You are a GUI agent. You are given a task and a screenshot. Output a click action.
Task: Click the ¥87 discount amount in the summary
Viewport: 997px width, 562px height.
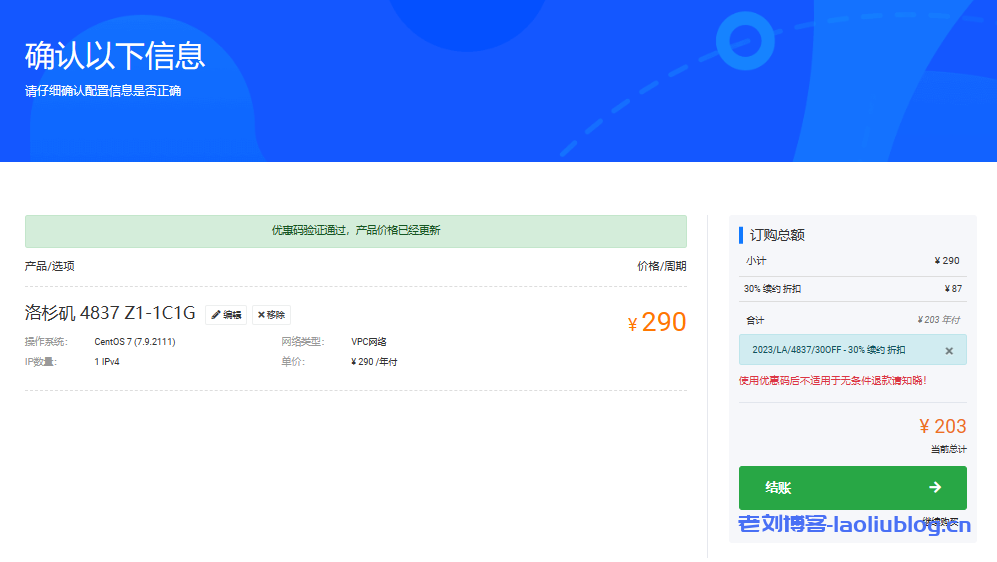pos(951,289)
